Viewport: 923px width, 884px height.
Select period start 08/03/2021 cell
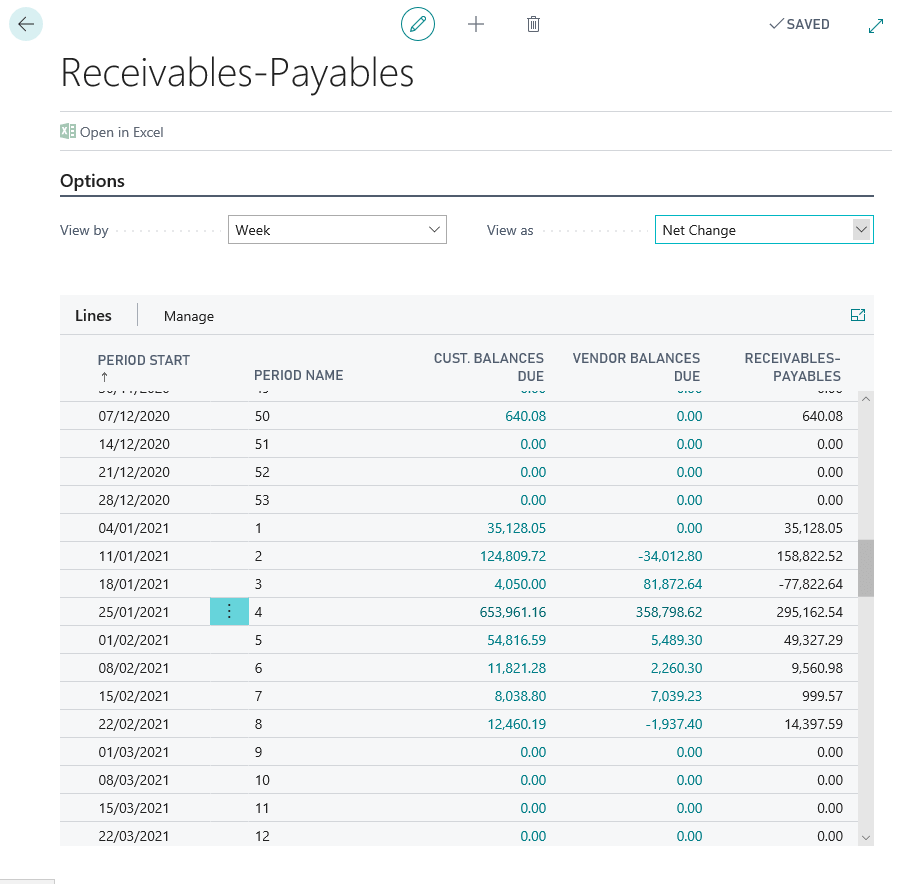tap(134, 780)
